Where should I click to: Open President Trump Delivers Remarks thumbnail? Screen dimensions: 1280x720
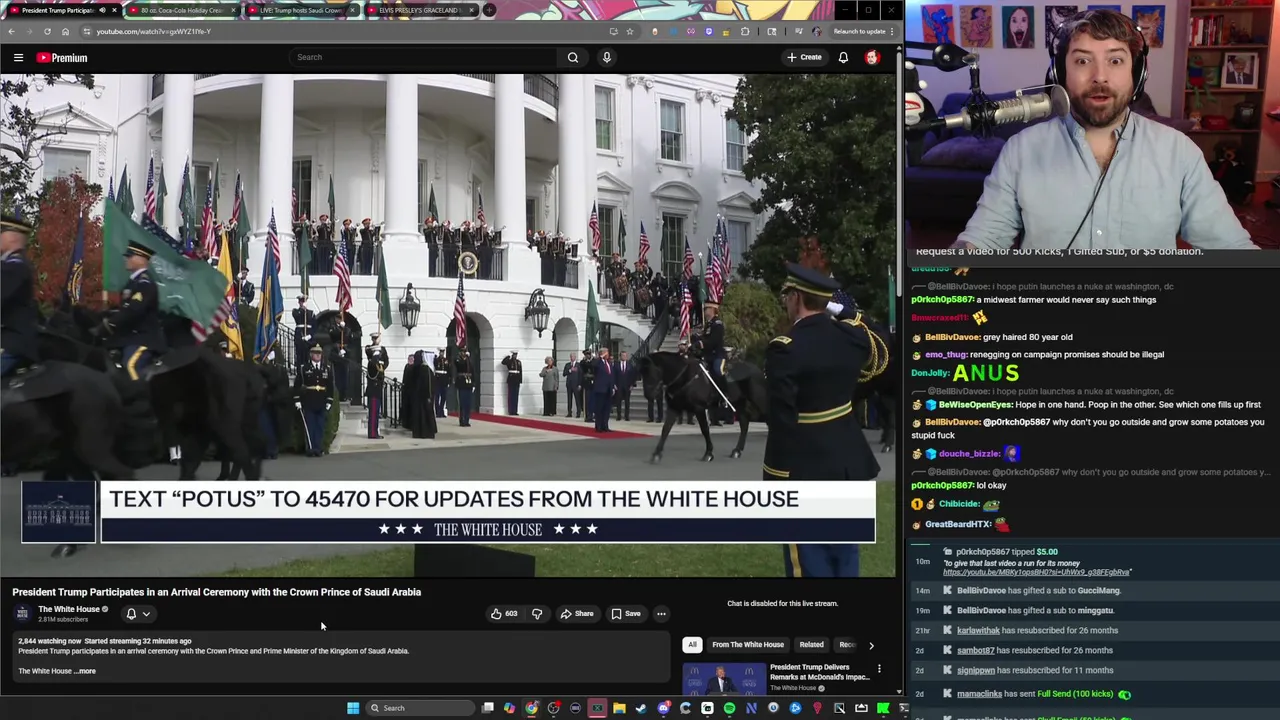pos(722,679)
